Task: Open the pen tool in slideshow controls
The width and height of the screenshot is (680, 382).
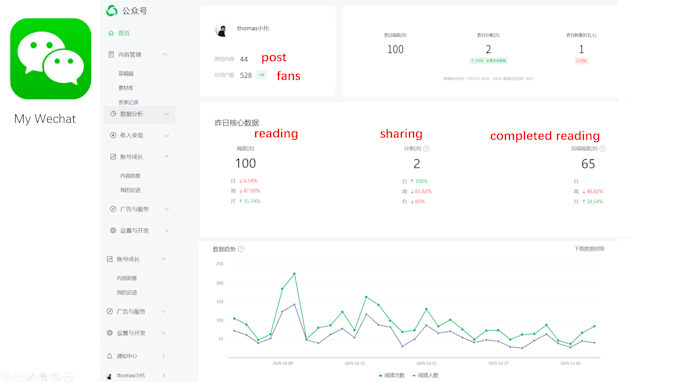Action: (31, 377)
